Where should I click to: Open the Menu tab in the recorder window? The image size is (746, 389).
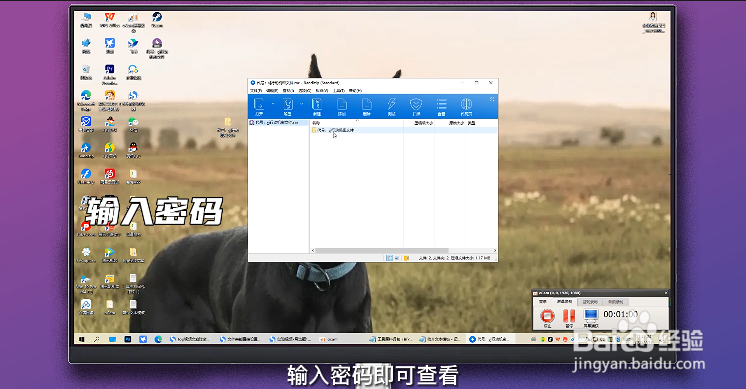pos(543,301)
